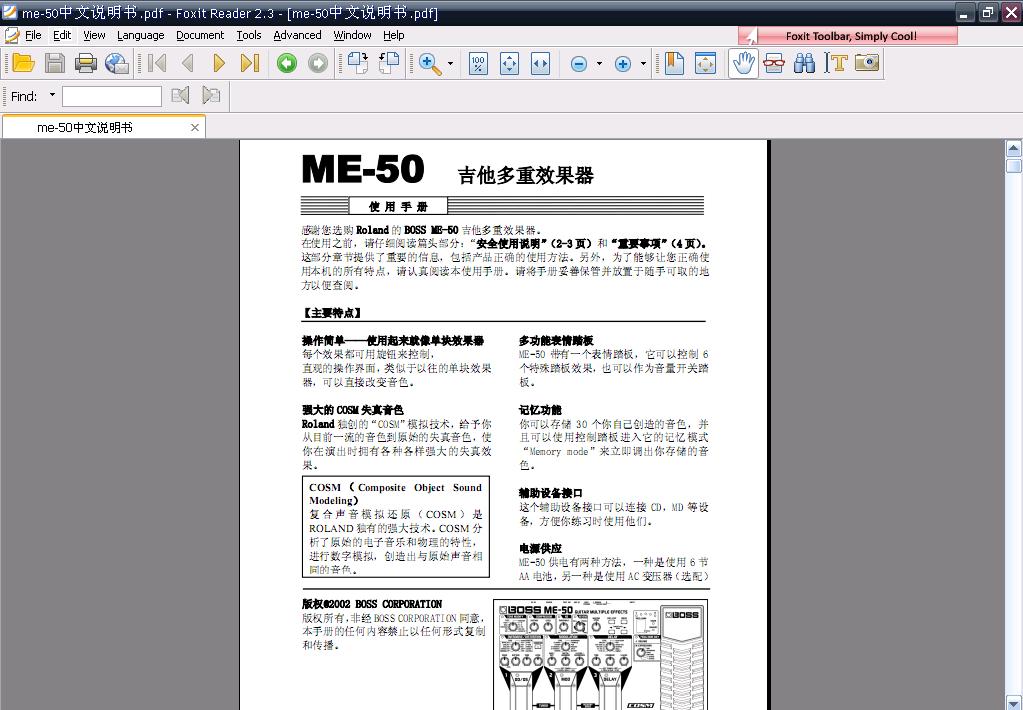Go to the next page

tap(219, 63)
